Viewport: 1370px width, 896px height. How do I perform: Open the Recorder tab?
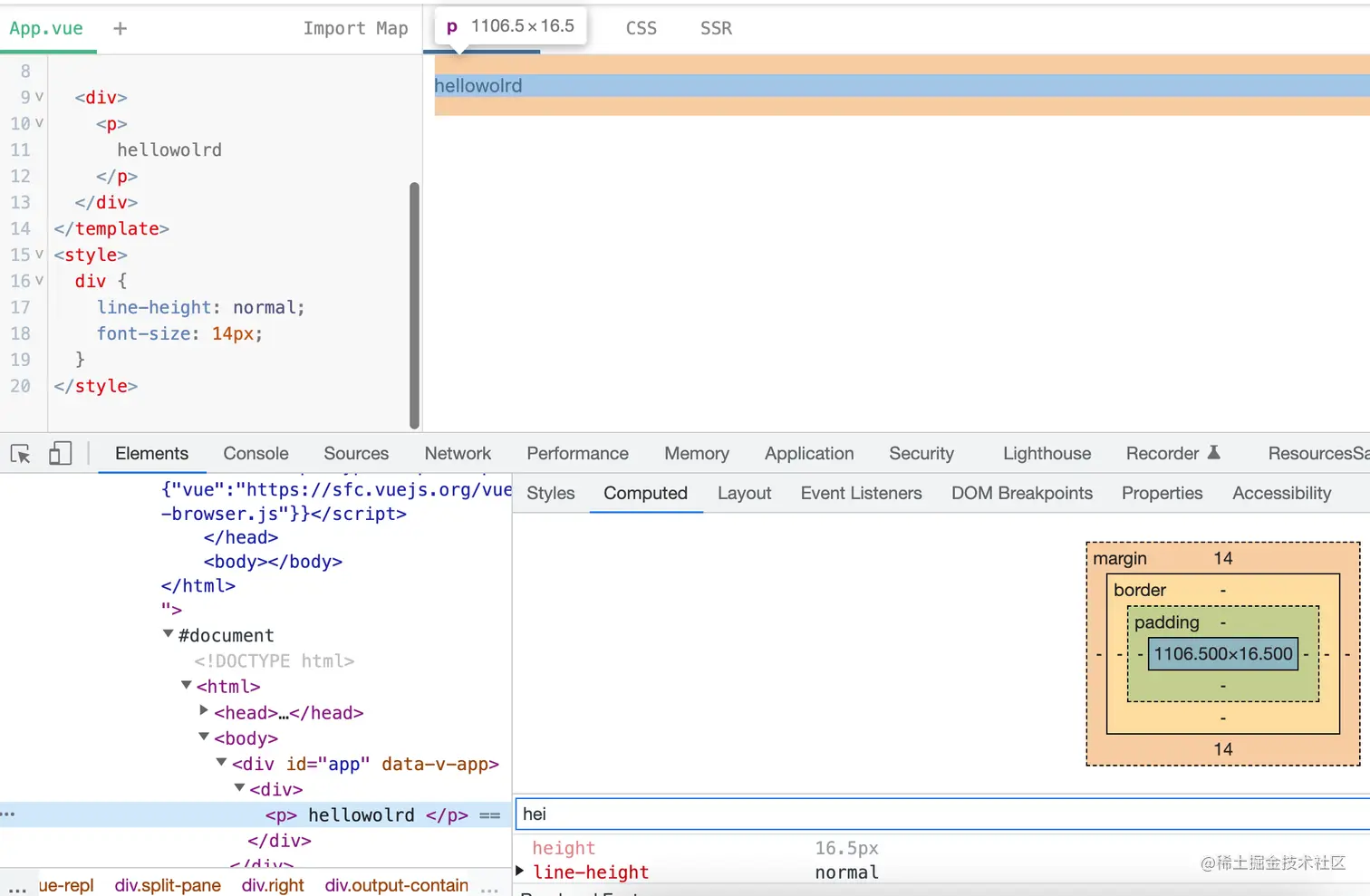click(x=1163, y=453)
